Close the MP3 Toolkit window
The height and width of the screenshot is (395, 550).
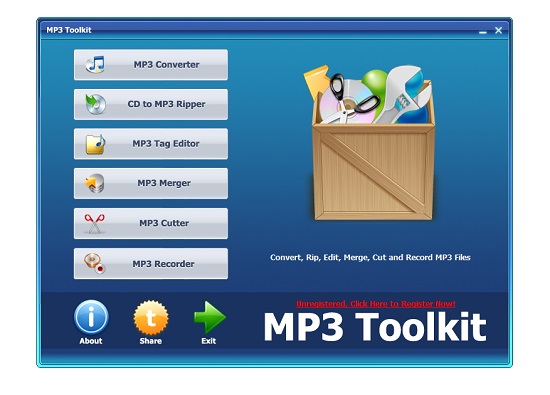(498, 31)
